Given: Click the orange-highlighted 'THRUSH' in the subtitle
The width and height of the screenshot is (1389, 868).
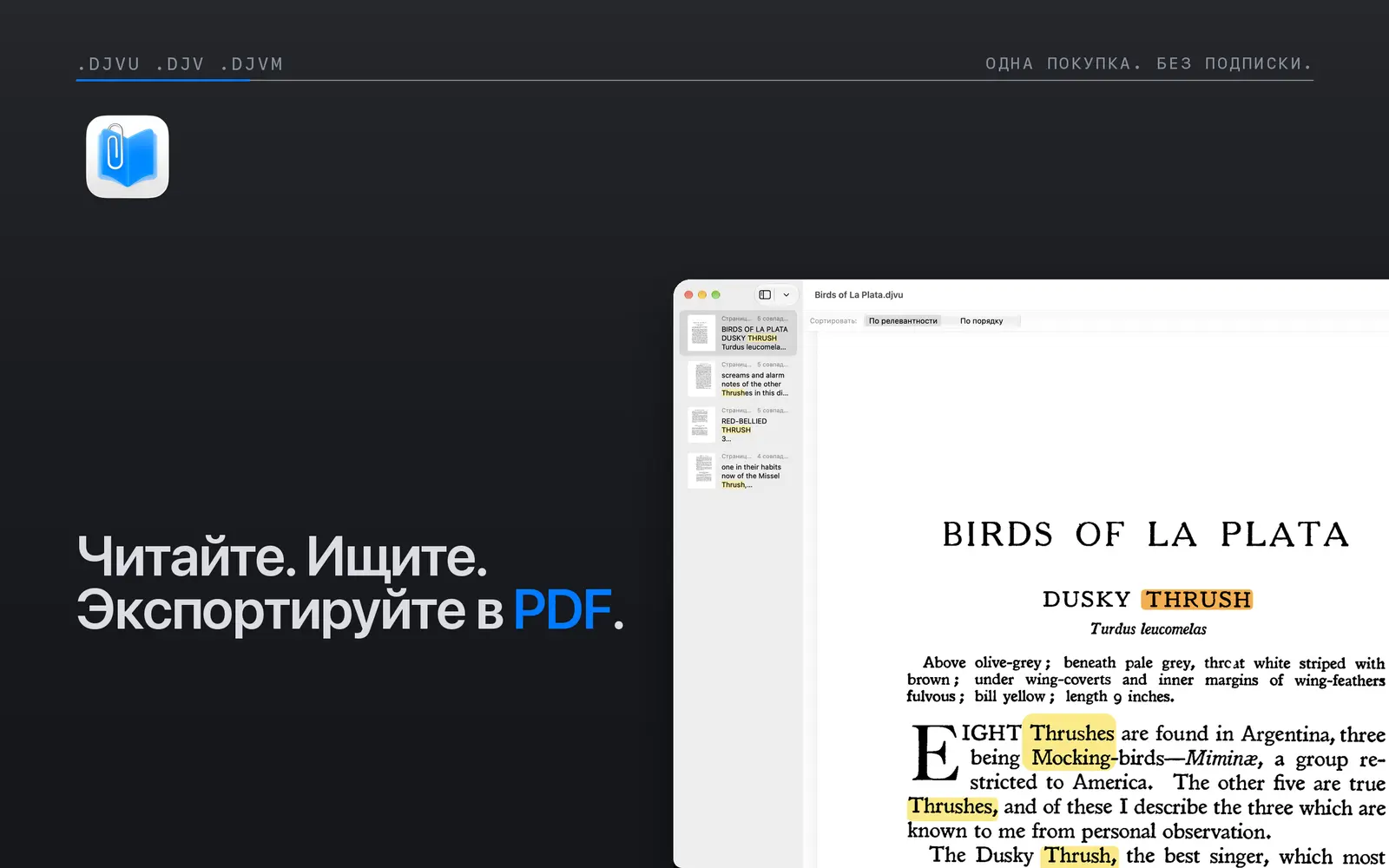Looking at the screenshot, I should [x=1197, y=600].
